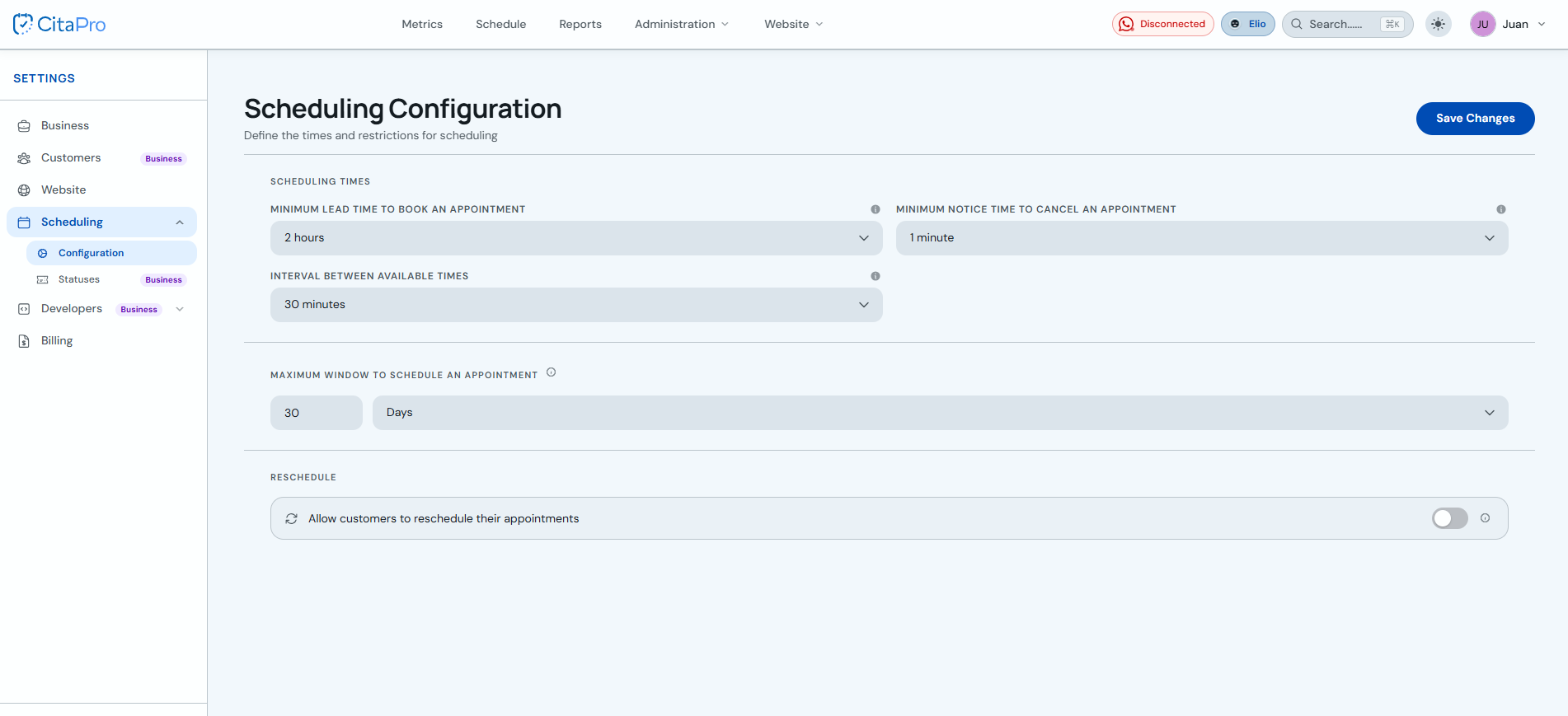Collapse the Scheduling sidebar section
The width and height of the screenshot is (1568, 716).
[180, 222]
